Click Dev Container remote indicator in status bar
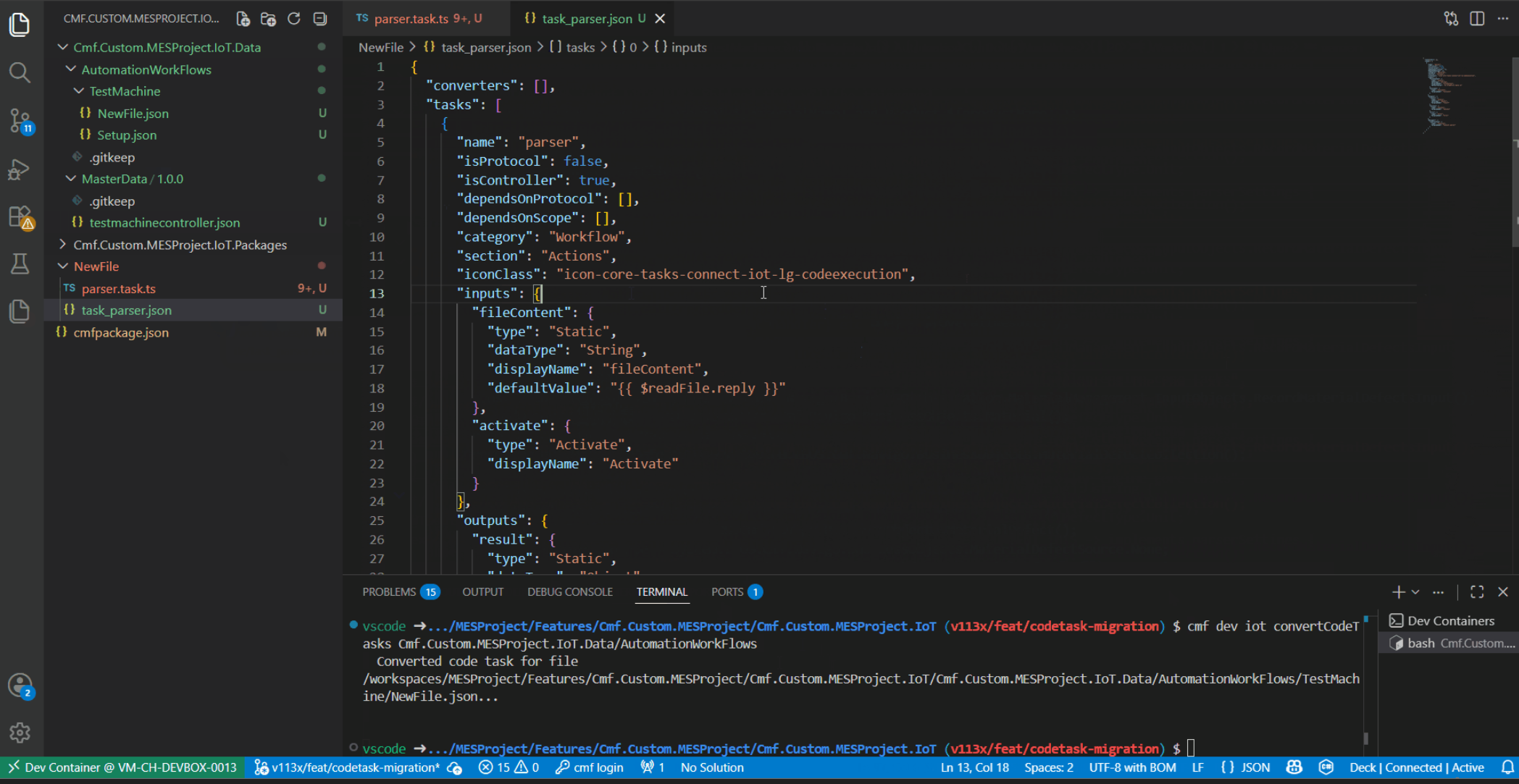The height and width of the screenshot is (784, 1519). click(122, 767)
